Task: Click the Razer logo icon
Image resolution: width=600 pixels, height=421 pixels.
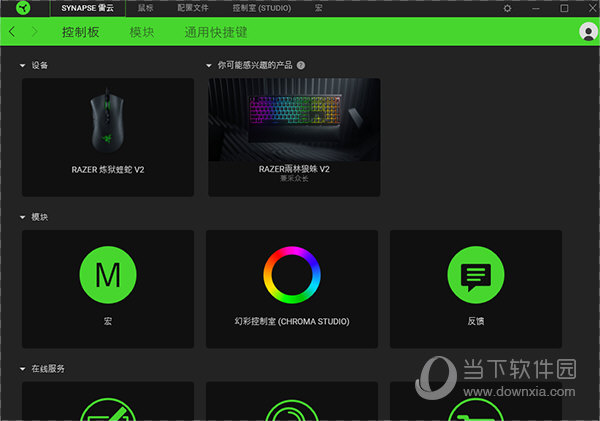Action: pos(23,8)
